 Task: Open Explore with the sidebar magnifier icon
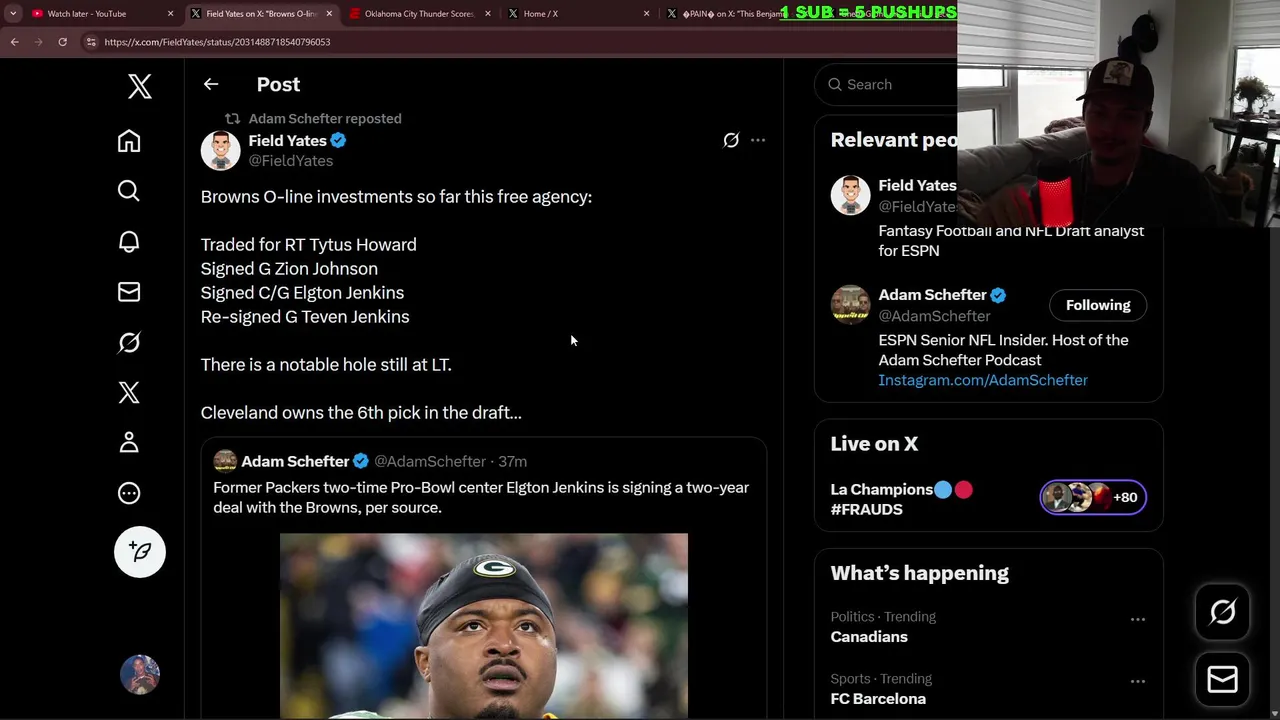129,191
